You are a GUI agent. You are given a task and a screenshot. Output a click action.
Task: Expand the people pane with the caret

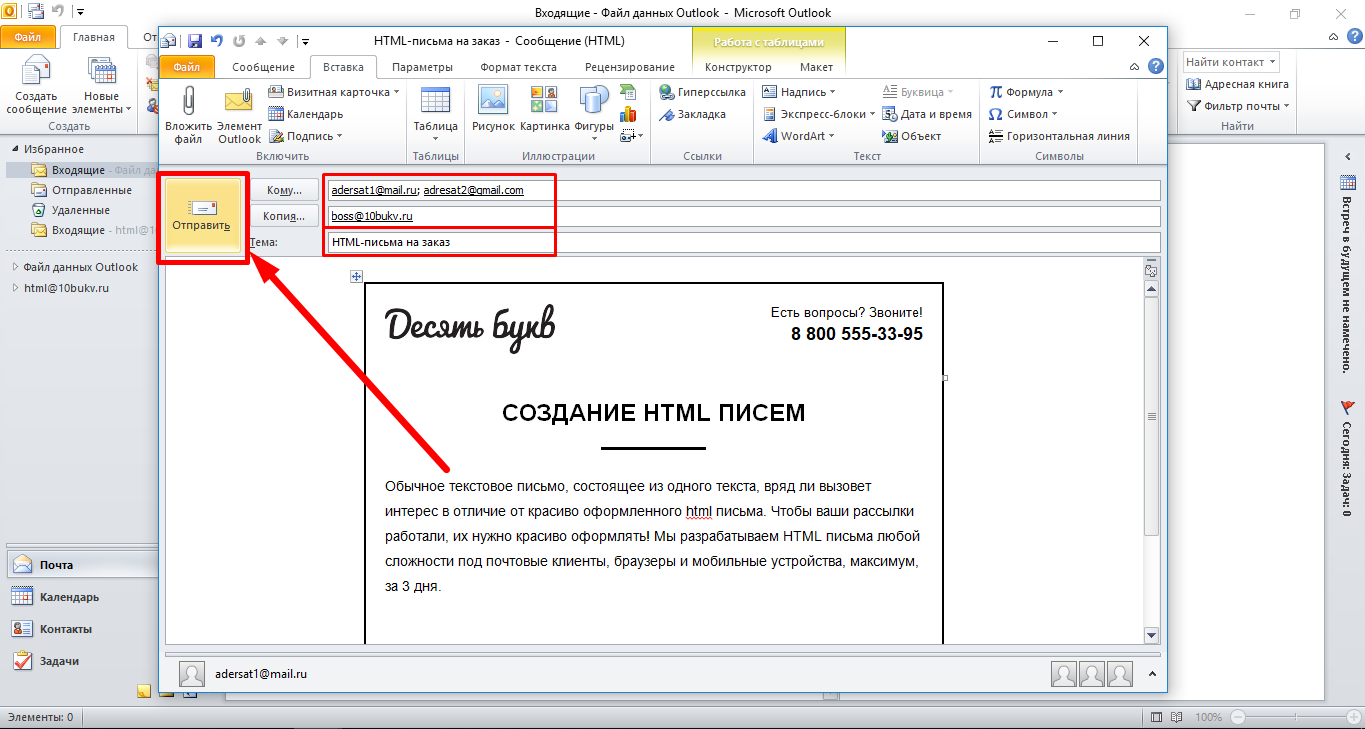[x=1151, y=674]
